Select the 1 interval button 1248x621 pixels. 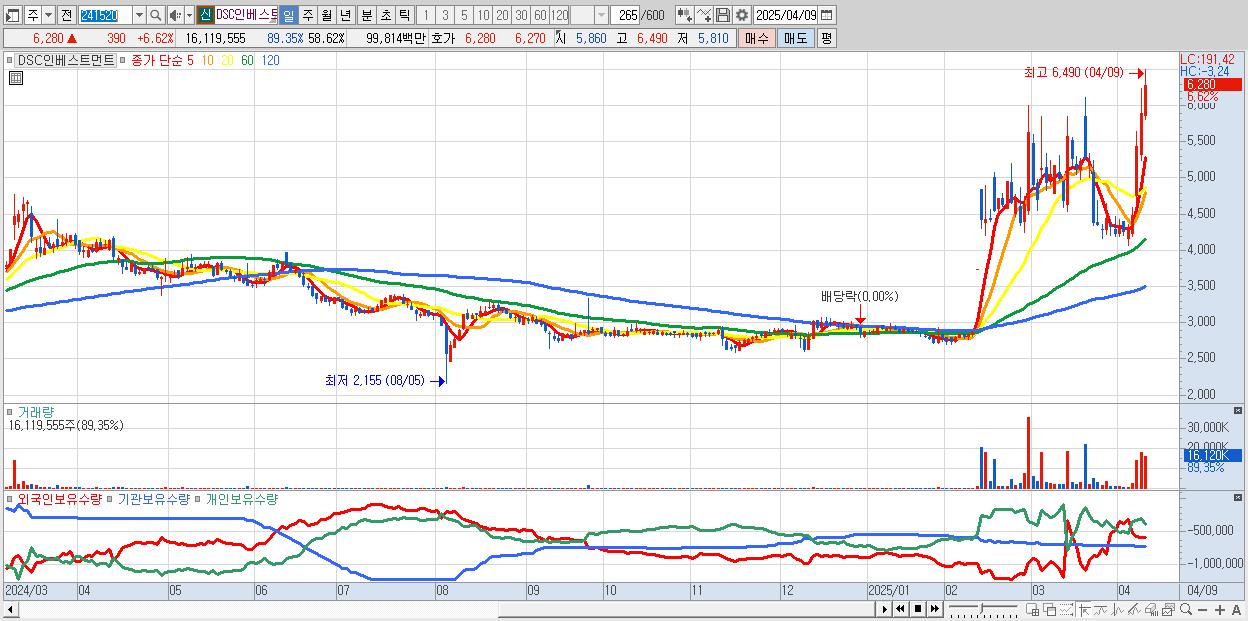click(426, 15)
